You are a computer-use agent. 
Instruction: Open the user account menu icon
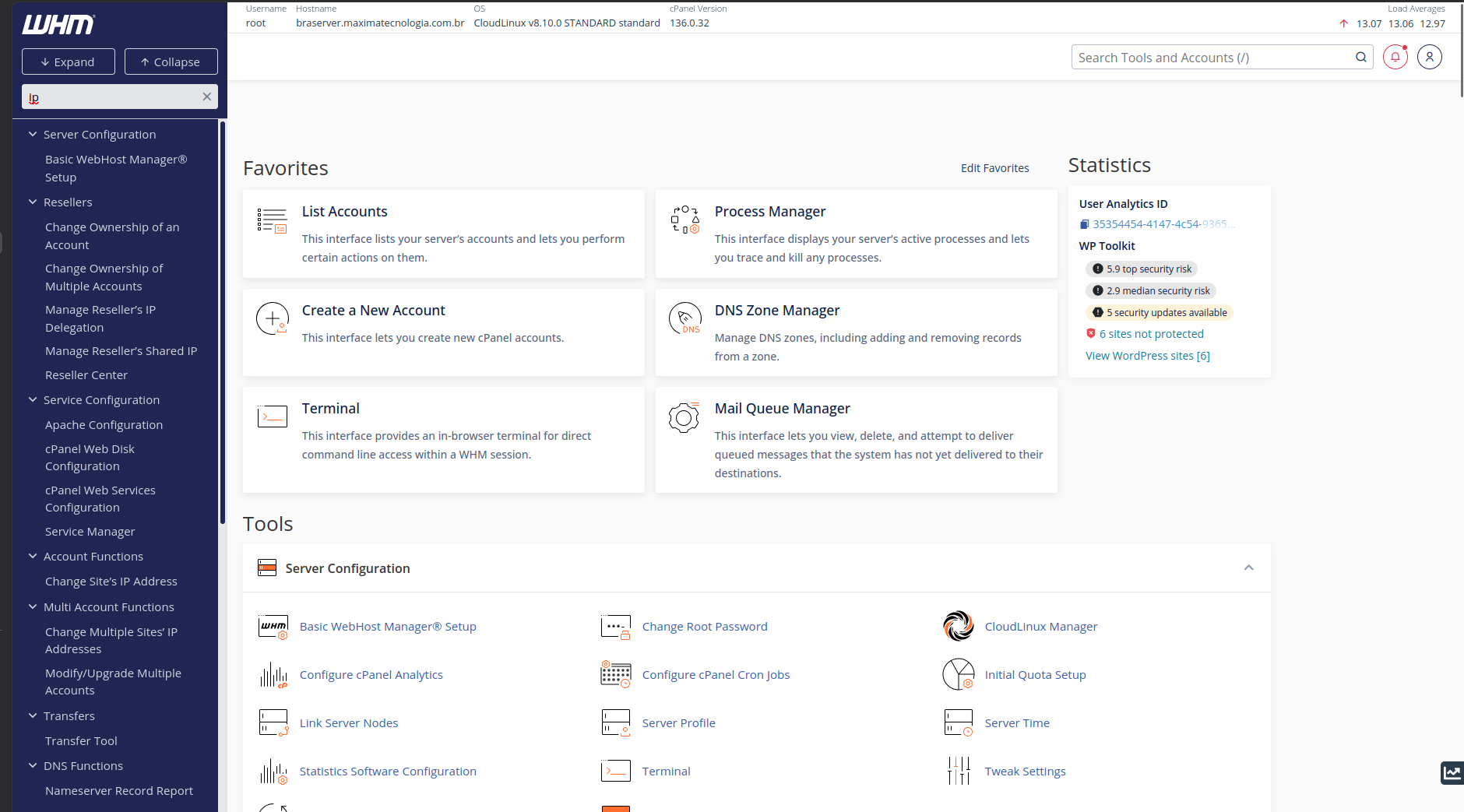1430,57
